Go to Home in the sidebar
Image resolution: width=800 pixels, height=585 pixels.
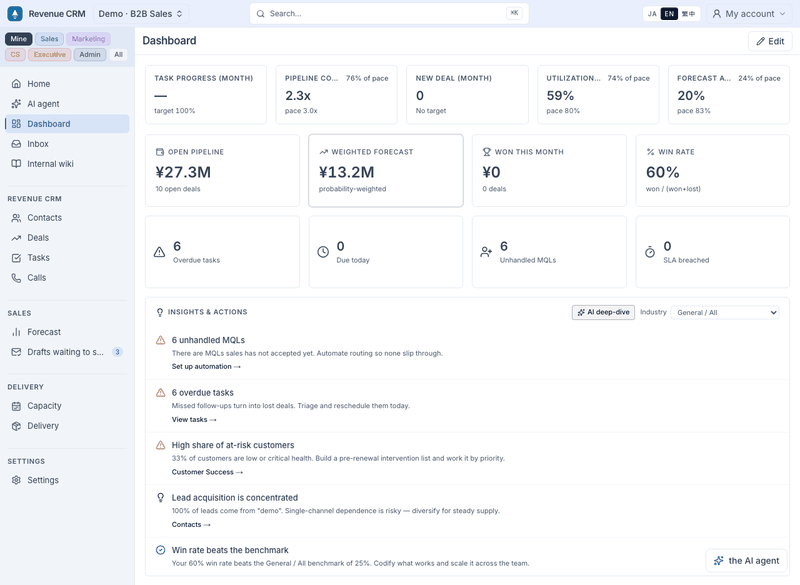click(67, 84)
